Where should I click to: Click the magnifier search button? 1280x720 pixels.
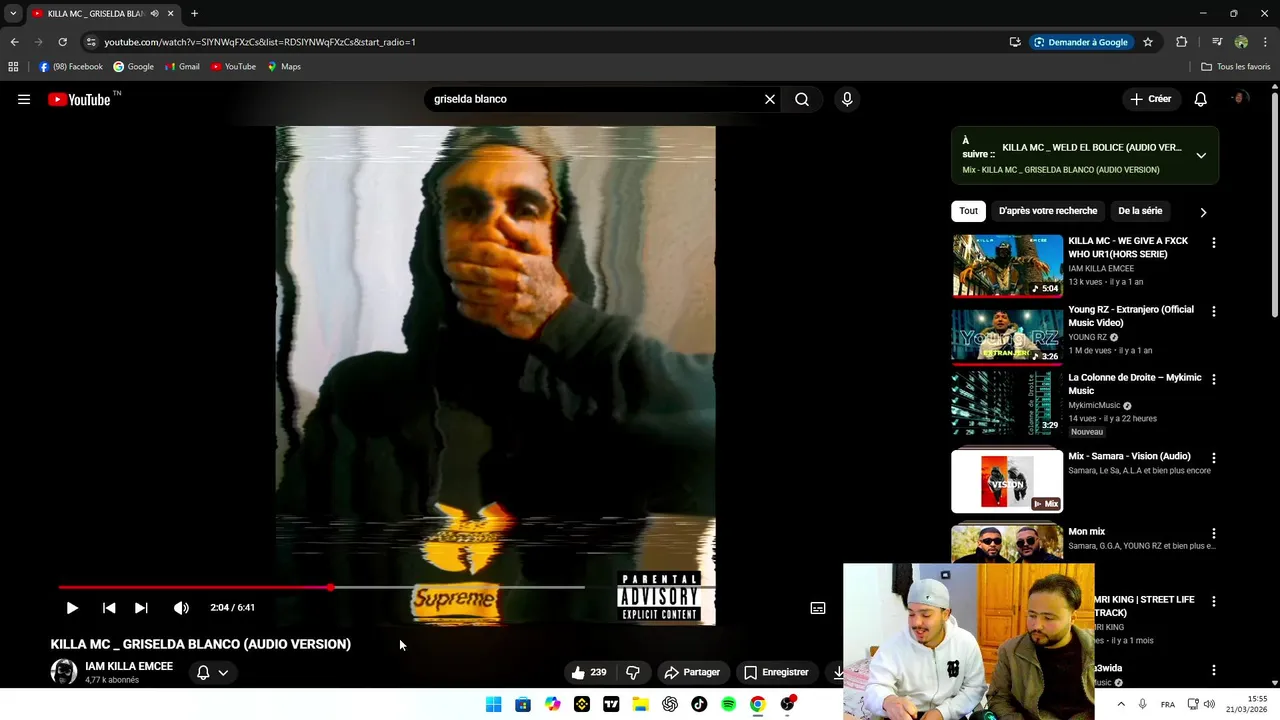click(802, 99)
